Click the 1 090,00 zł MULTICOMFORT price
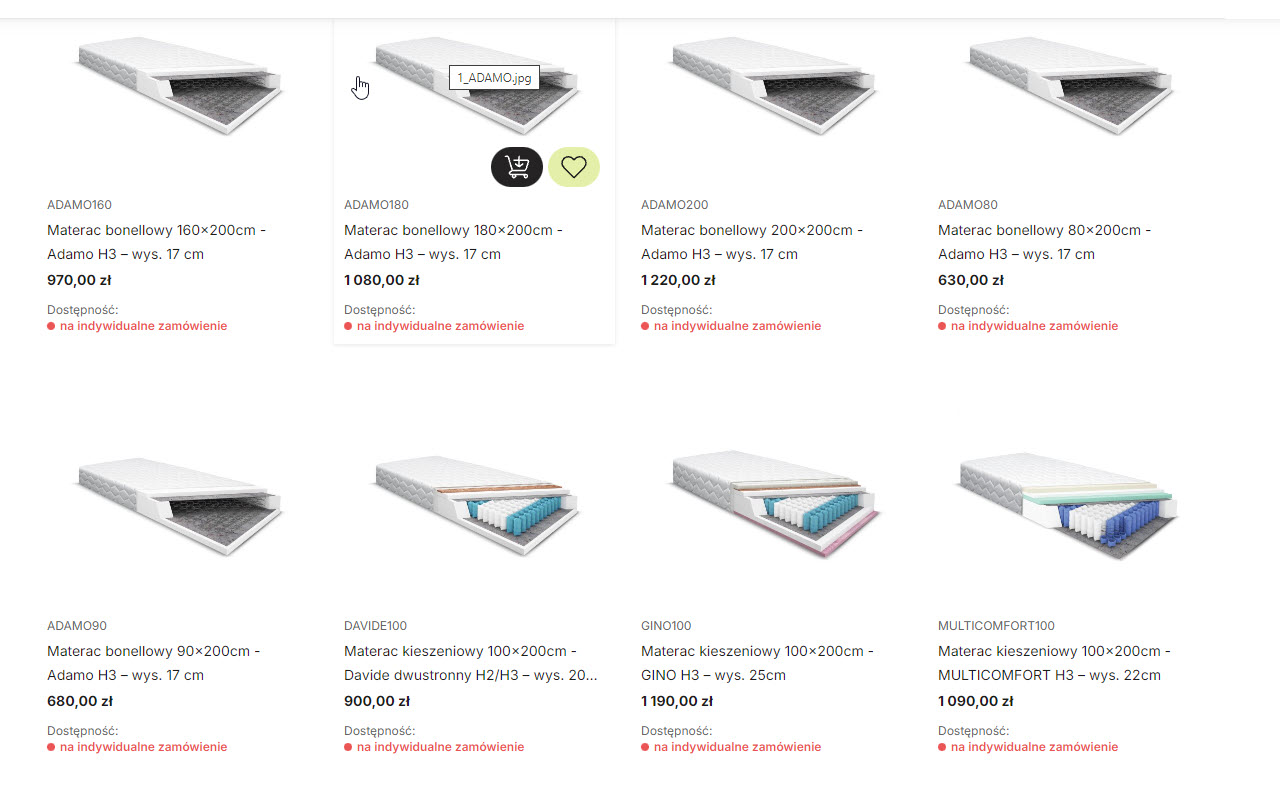Image resolution: width=1280 pixels, height=788 pixels. [x=975, y=701]
